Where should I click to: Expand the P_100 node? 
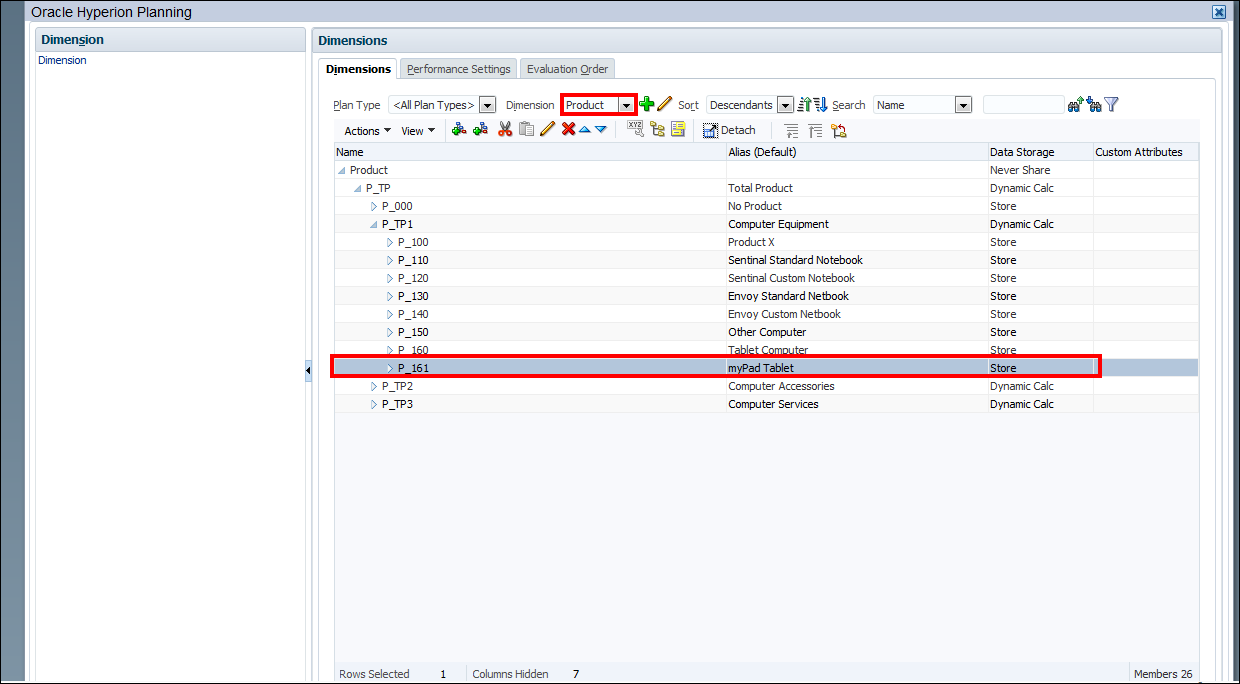click(x=390, y=242)
